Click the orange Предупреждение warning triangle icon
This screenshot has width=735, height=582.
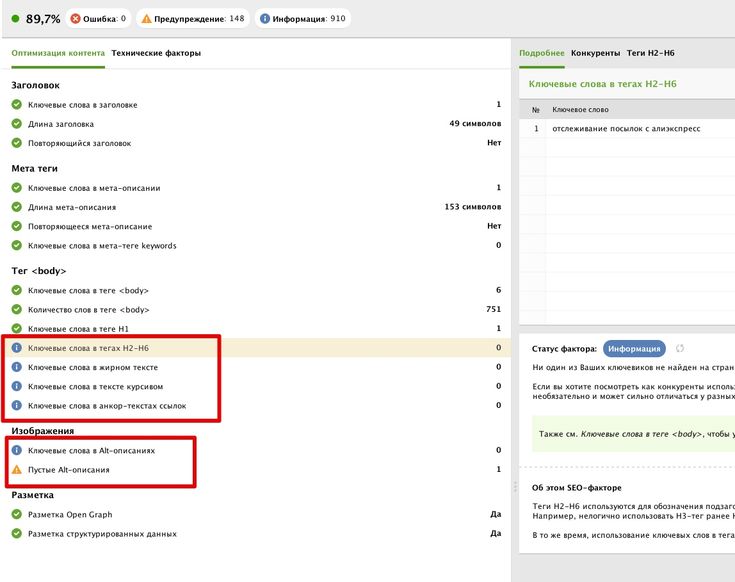point(146,18)
